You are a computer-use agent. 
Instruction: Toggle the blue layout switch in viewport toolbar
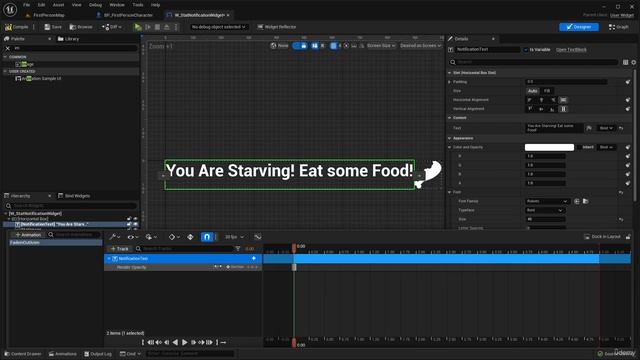coord(300,46)
